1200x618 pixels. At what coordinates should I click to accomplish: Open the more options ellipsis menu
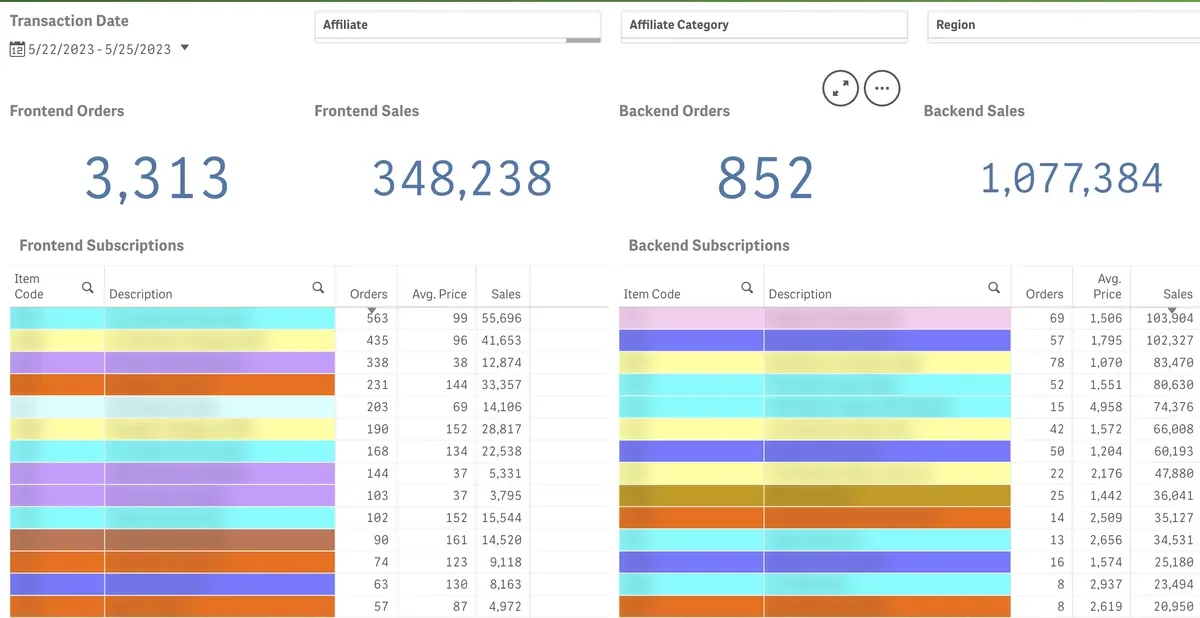(882, 88)
